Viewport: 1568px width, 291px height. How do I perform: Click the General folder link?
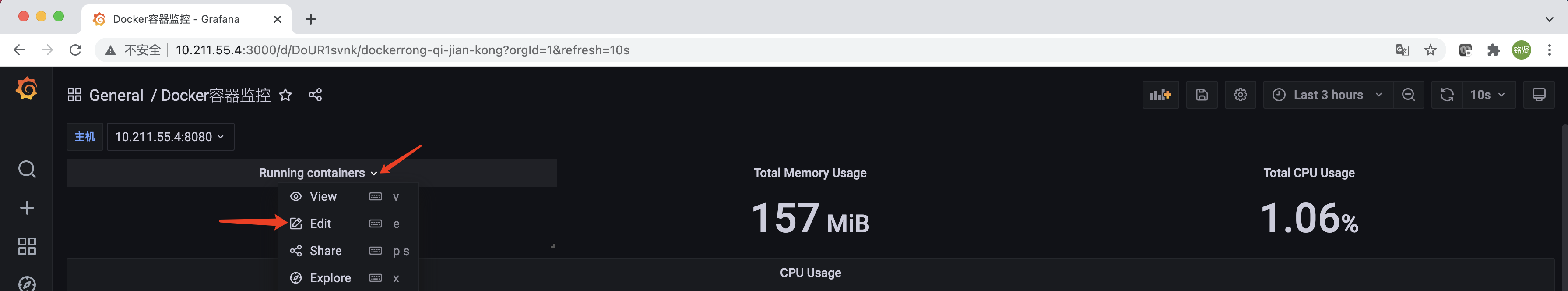116,96
